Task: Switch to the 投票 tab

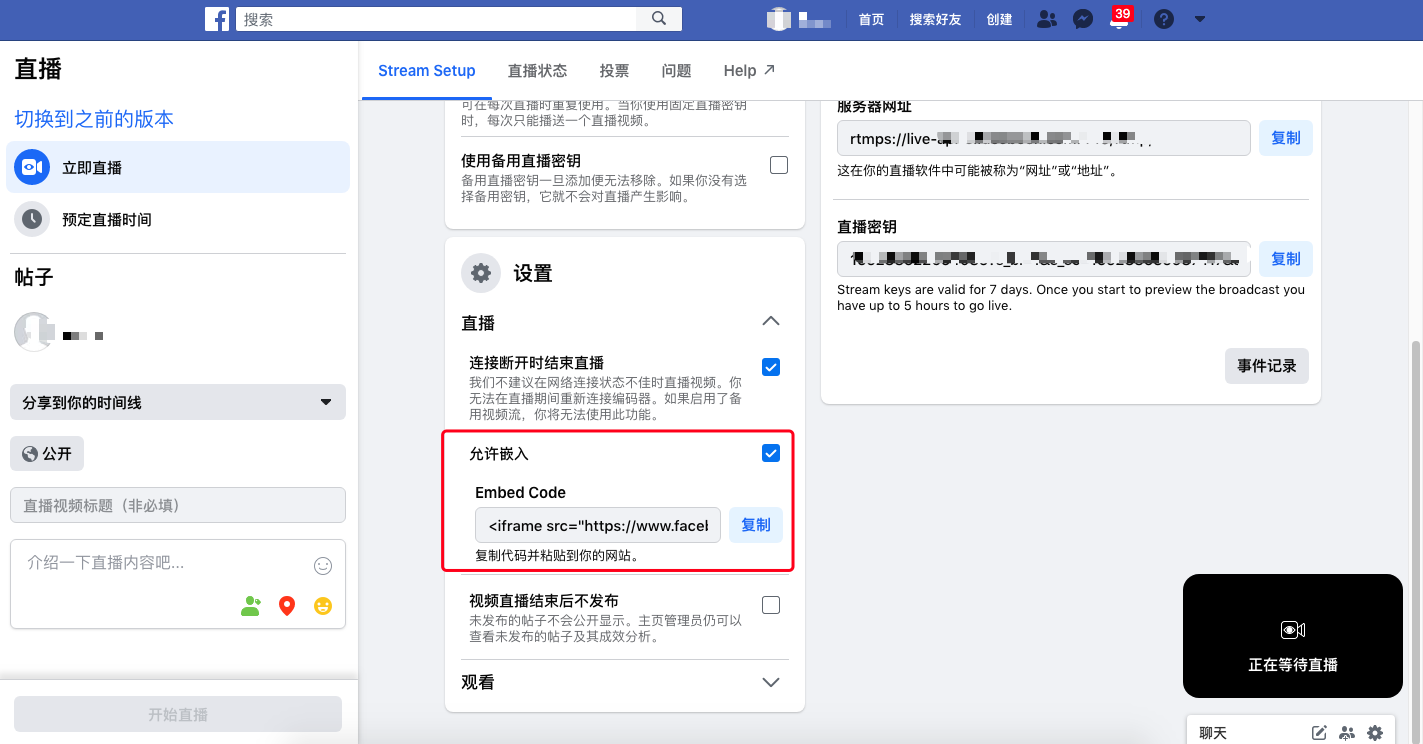Action: pyautogui.click(x=614, y=70)
